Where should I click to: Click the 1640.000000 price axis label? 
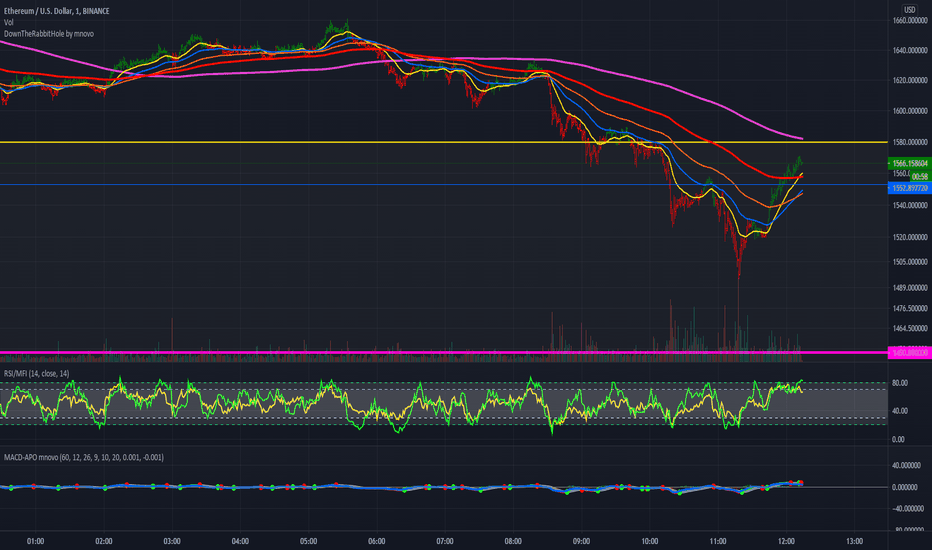point(910,50)
